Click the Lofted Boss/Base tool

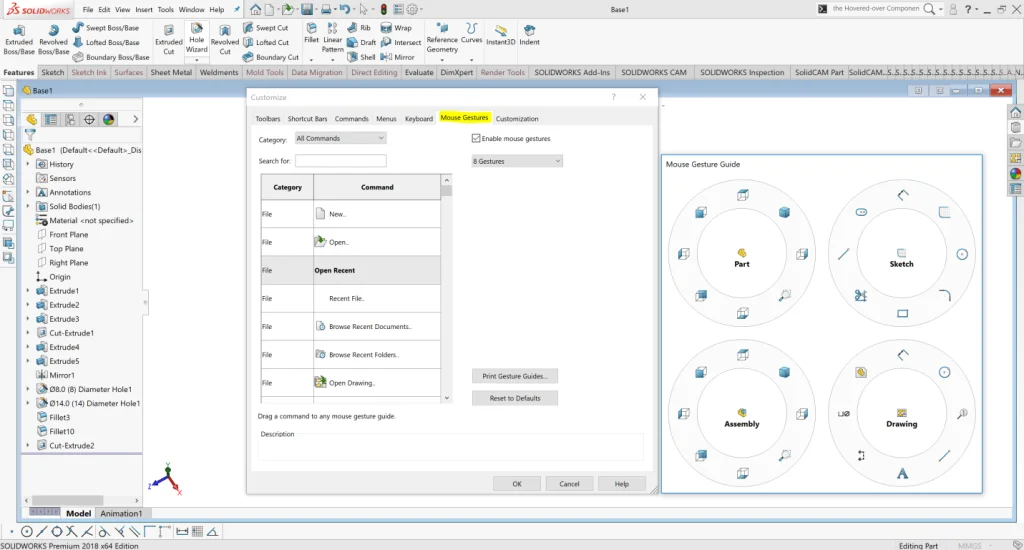(105, 42)
